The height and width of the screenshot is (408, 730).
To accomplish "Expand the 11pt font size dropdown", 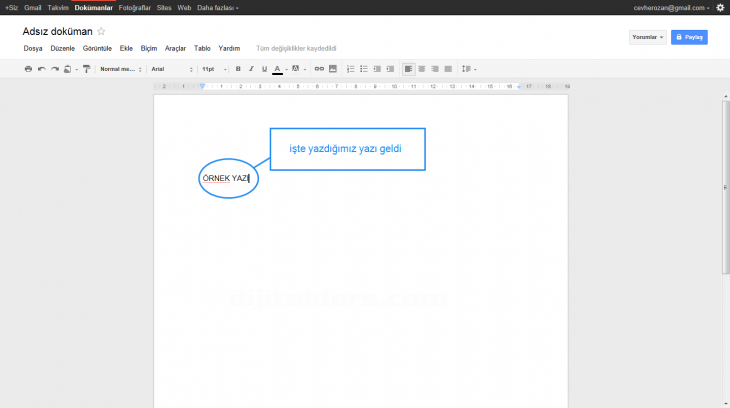I will [x=214, y=69].
